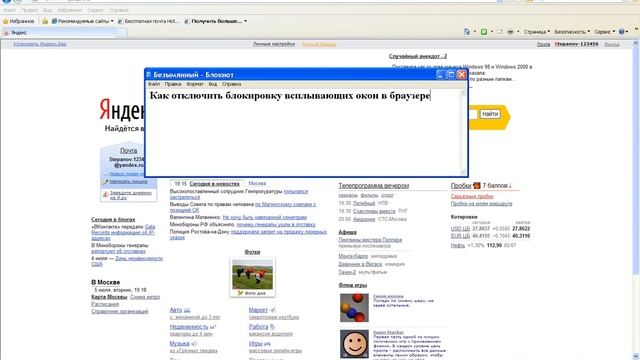This screenshot has width=640, height=360.
Task: Click the Сегодня в блогах heading
Action: 113,220
